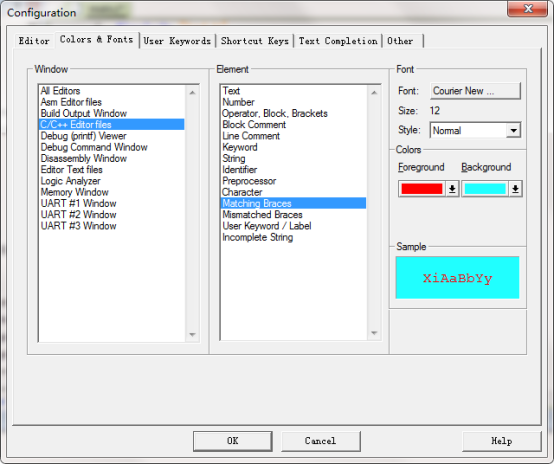554x464 pixels.
Task: Open the Background color dropdown arrow
Action: 515,189
